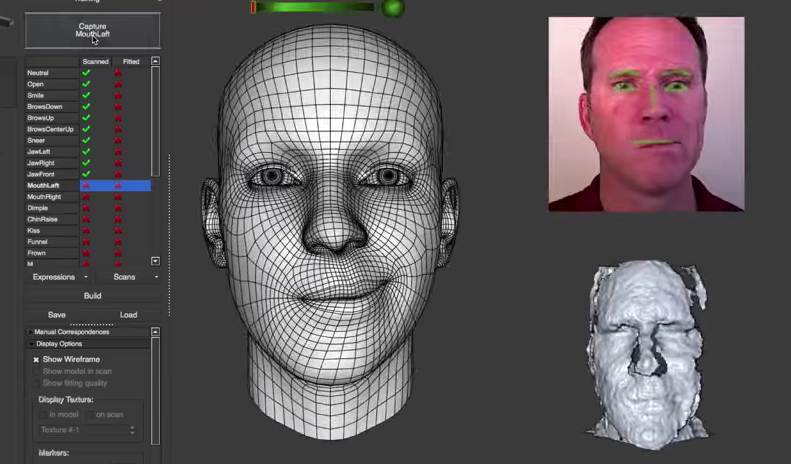
Task: Click the wireframe head model viewport
Action: click(x=330, y=232)
